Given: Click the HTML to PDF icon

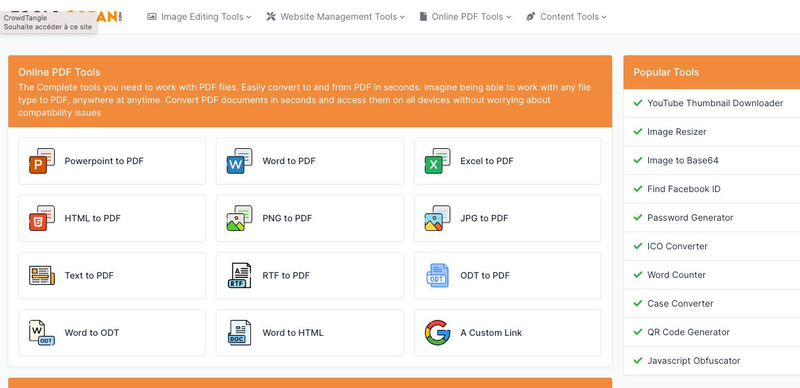Looking at the screenshot, I should [42, 218].
